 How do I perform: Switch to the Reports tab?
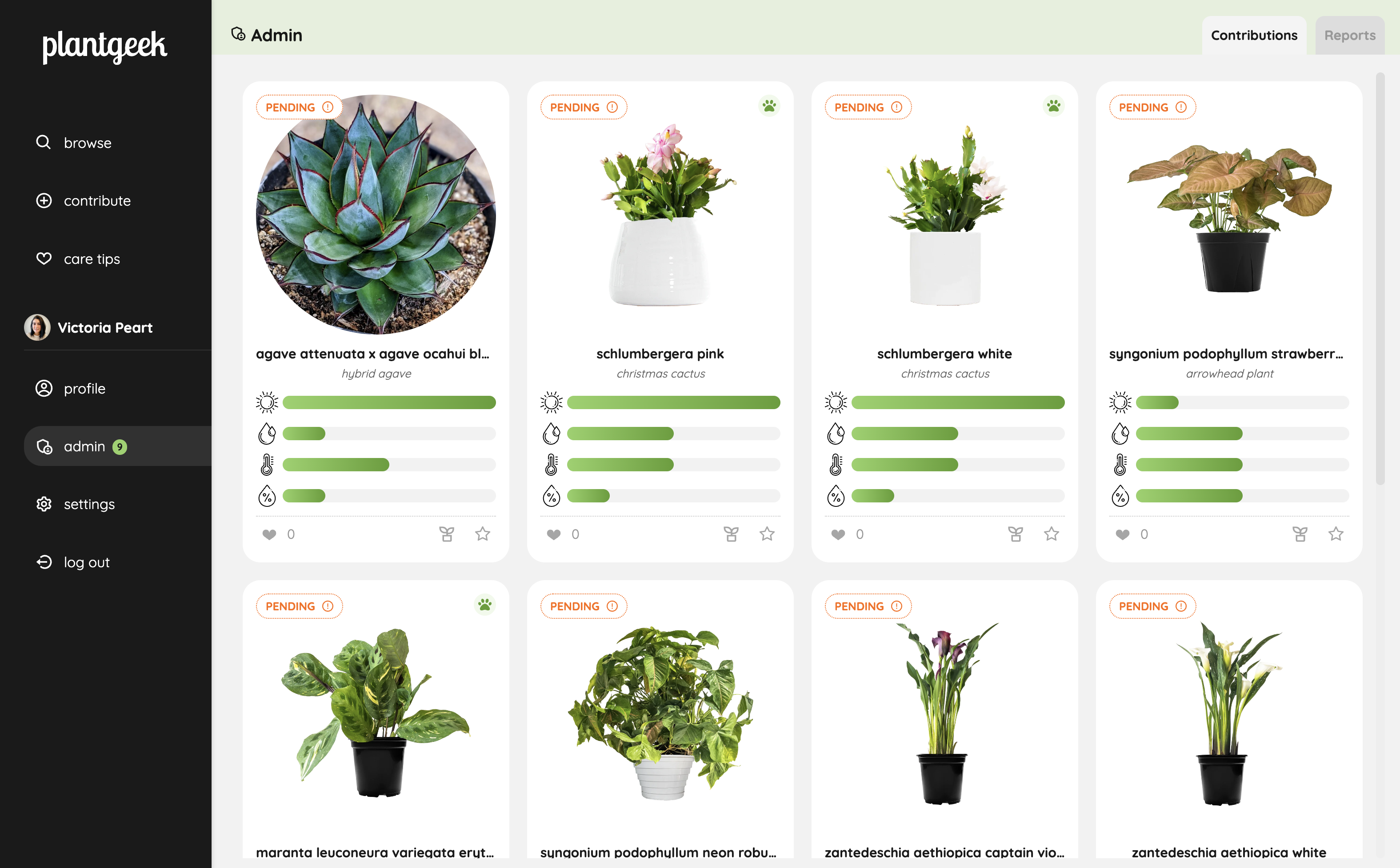[x=1349, y=36]
